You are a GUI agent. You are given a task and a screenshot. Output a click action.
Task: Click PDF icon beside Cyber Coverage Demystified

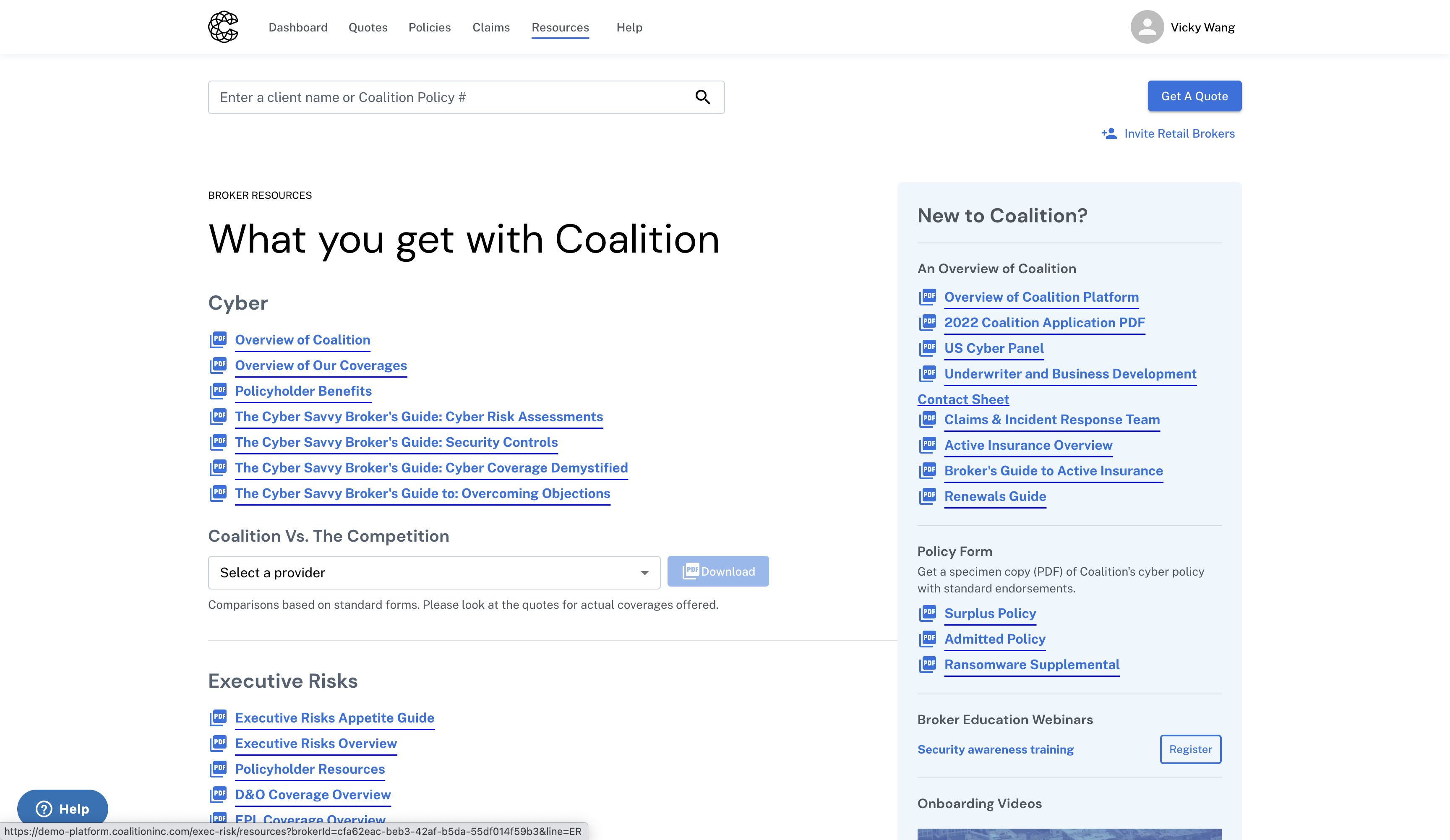pos(218,468)
